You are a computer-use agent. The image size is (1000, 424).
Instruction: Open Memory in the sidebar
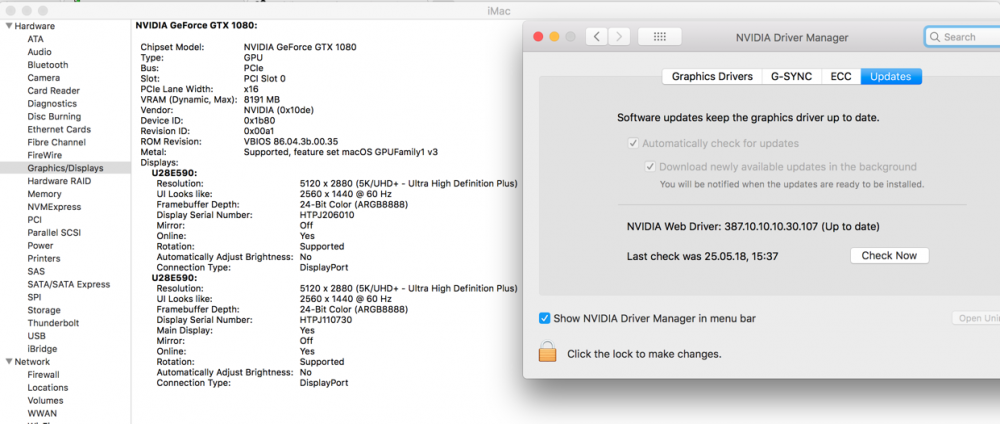[x=45, y=194]
